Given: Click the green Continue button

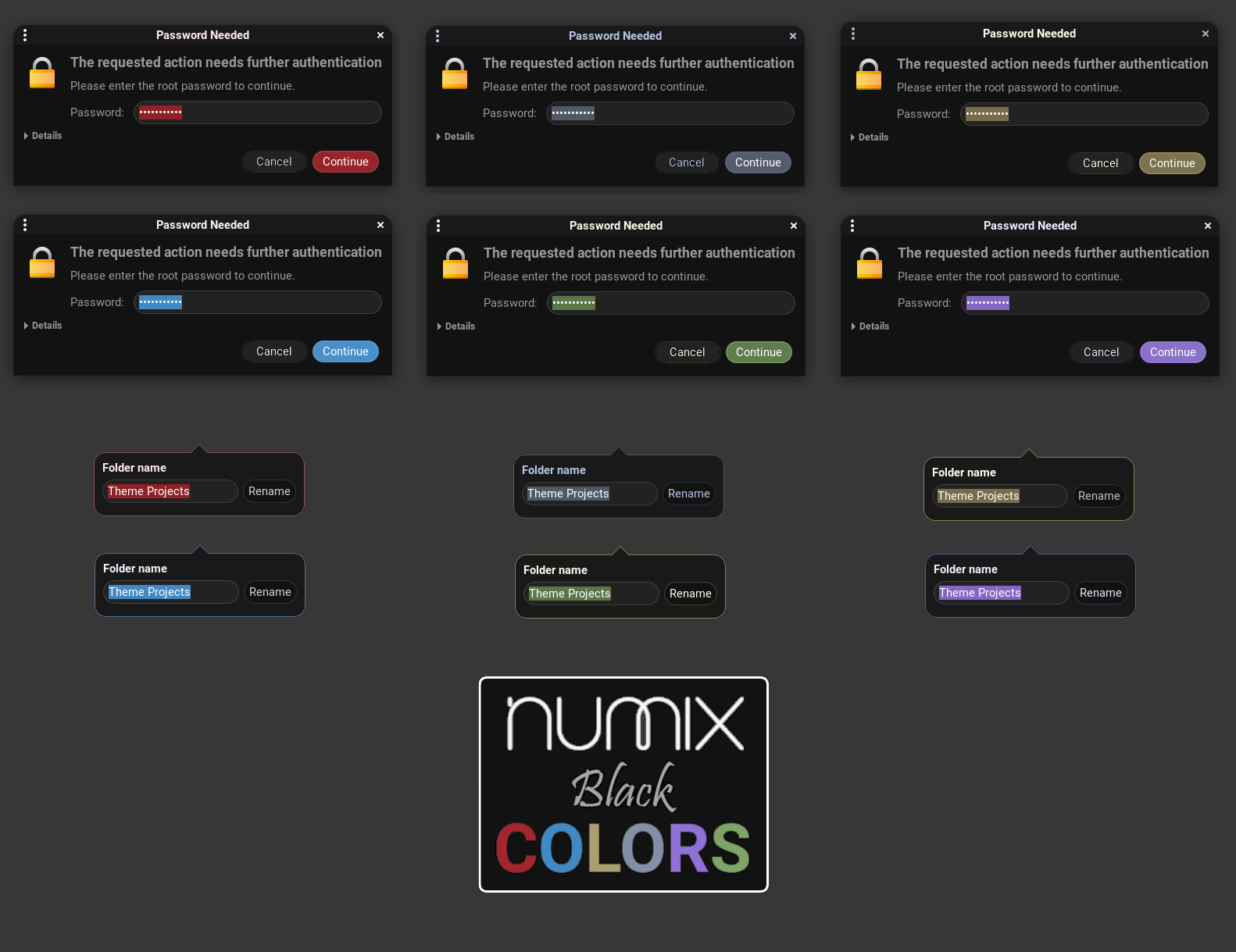Looking at the screenshot, I should pyautogui.click(x=759, y=352).
